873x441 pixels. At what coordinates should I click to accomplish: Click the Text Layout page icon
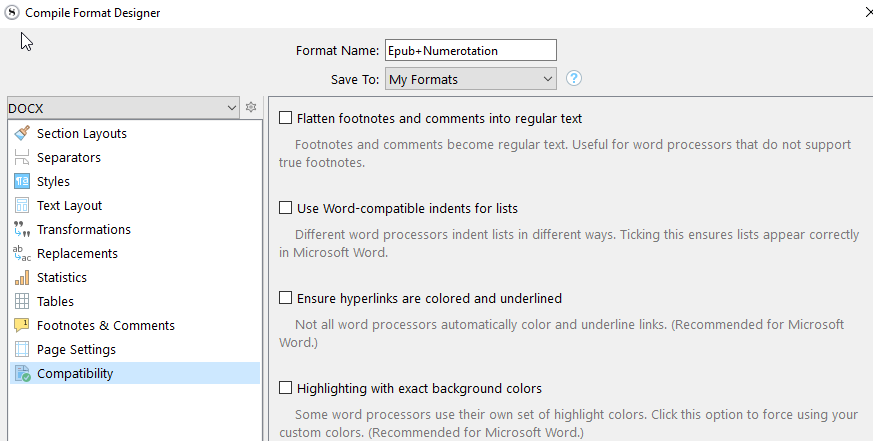point(21,205)
